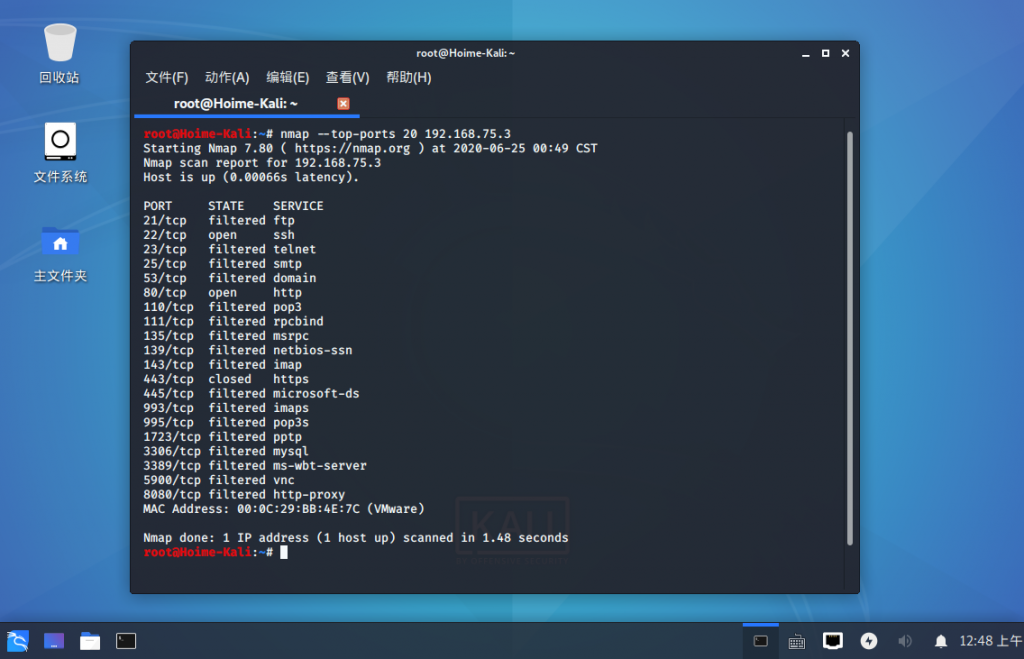The width and height of the screenshot is (1024, 659).
Task: Click the 23/tcp filtered telnet row
Action: [229, 249]
